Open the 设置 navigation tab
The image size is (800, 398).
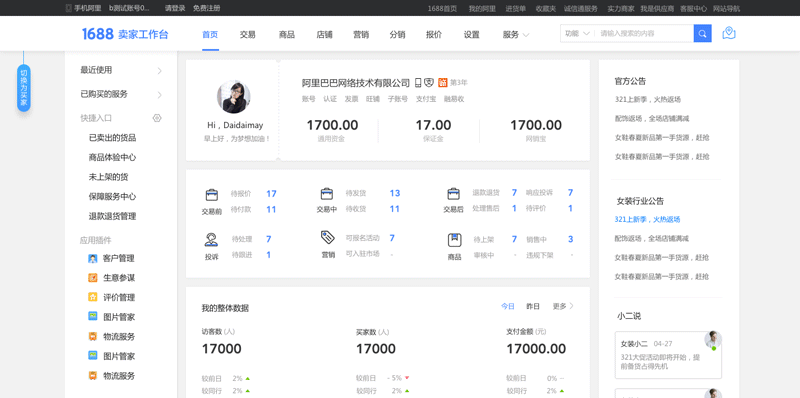point(472,35)
